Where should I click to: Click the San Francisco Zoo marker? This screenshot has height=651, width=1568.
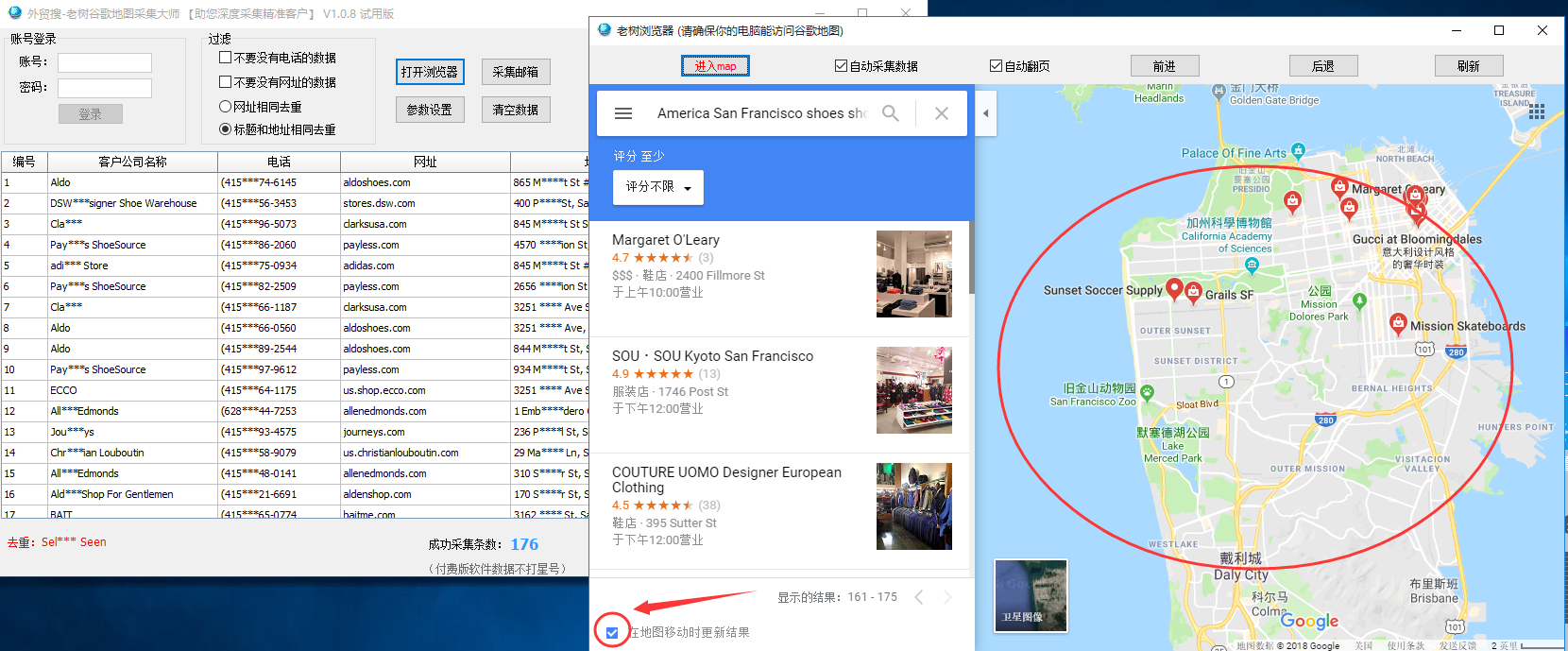(x=1147, y=390)
